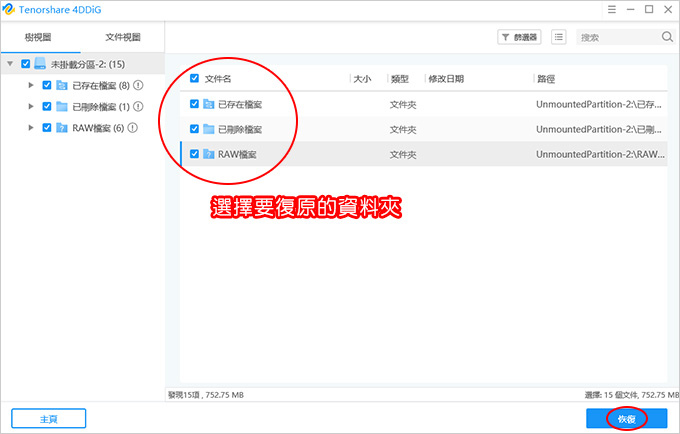Viewport: 680px width, 434px height.
Task: Collapse the 未掛載分區-2 tree node
Action: click(10, 64)
